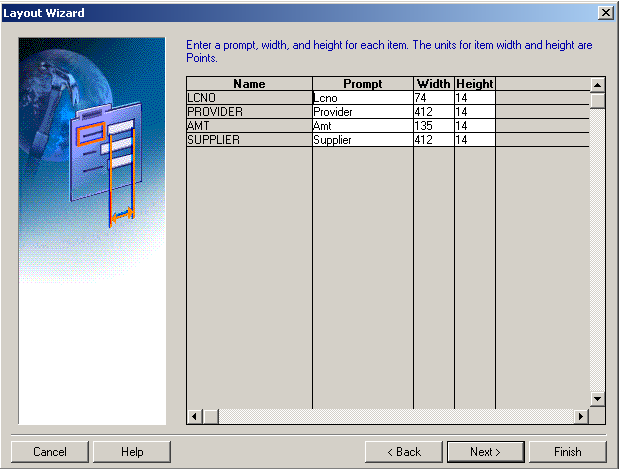Select the width 412 in SUPPLIER row
The image size is (620, 469).
click(434, 140)
